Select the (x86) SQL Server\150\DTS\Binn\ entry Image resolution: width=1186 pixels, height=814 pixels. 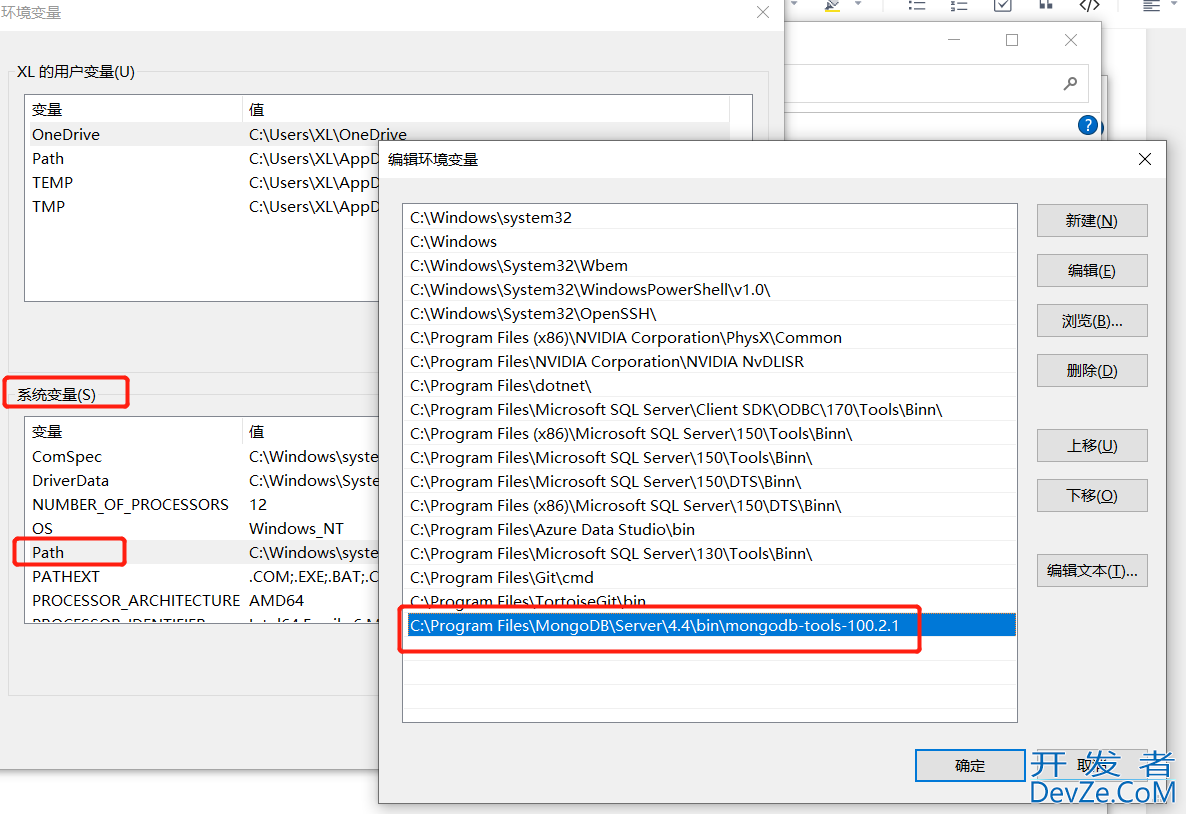click(x=709, y=505)
